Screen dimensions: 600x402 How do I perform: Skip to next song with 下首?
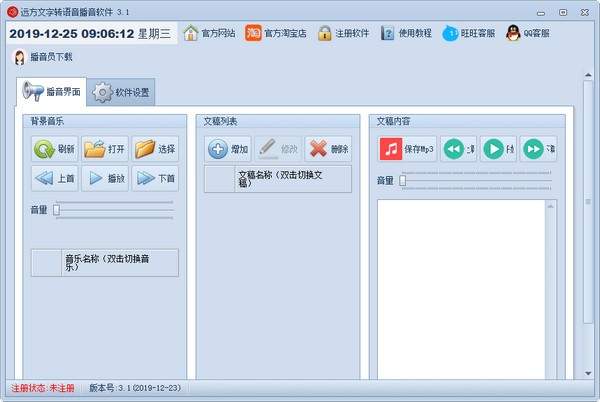pyautogui.click(x=155, y=179)
